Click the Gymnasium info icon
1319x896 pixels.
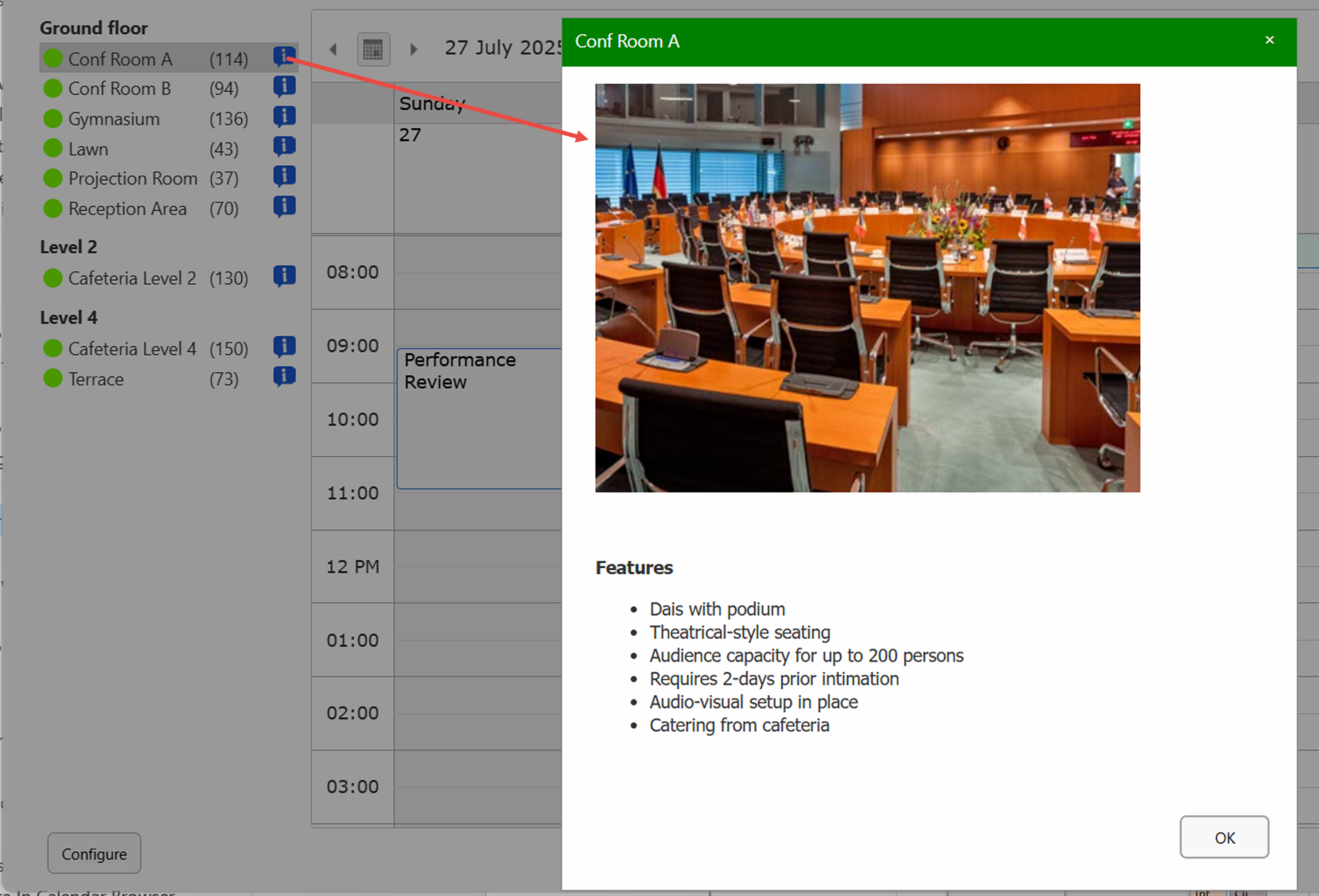click(x=284, y=116)
